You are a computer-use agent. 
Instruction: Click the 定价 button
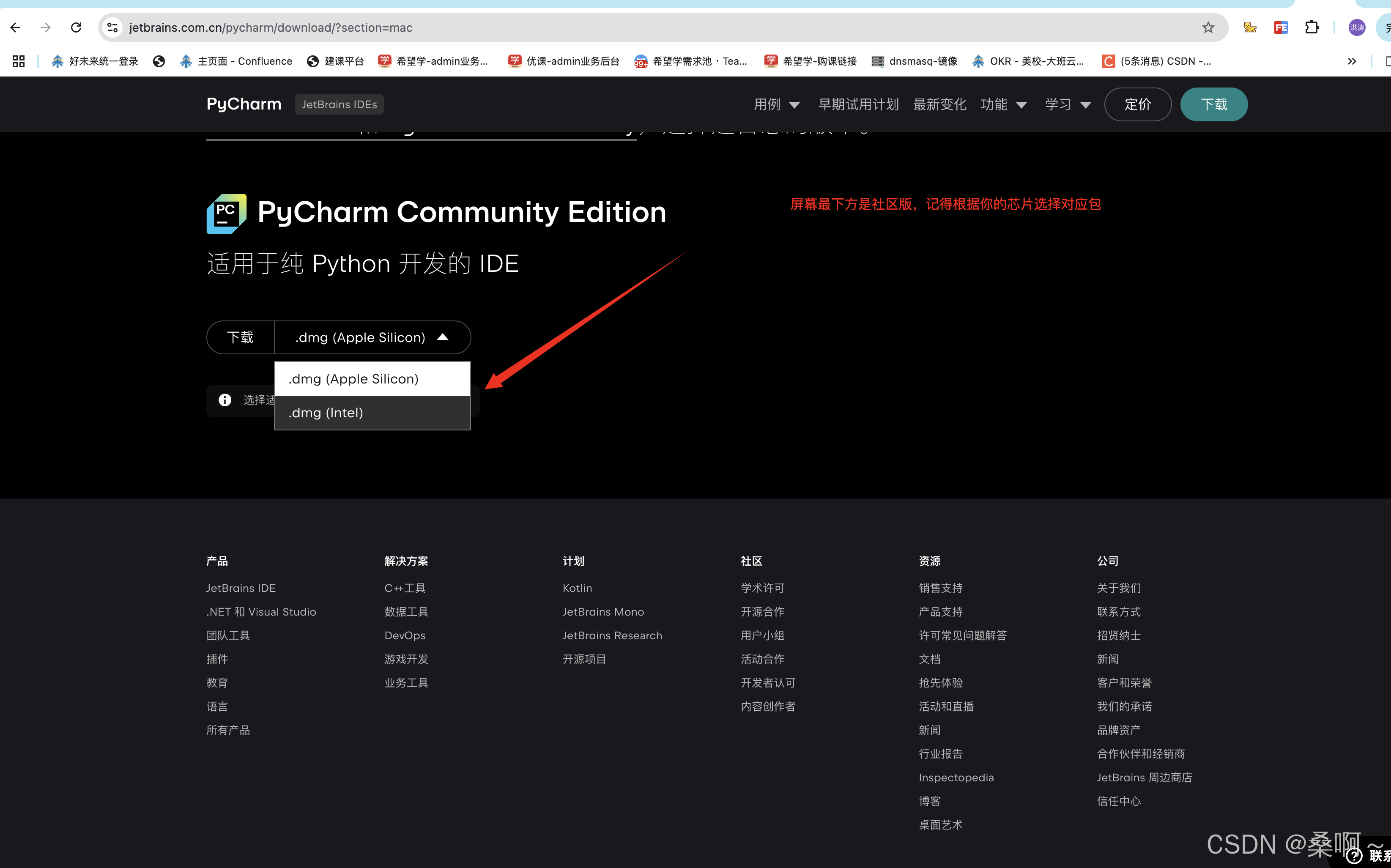[1137, 104]
